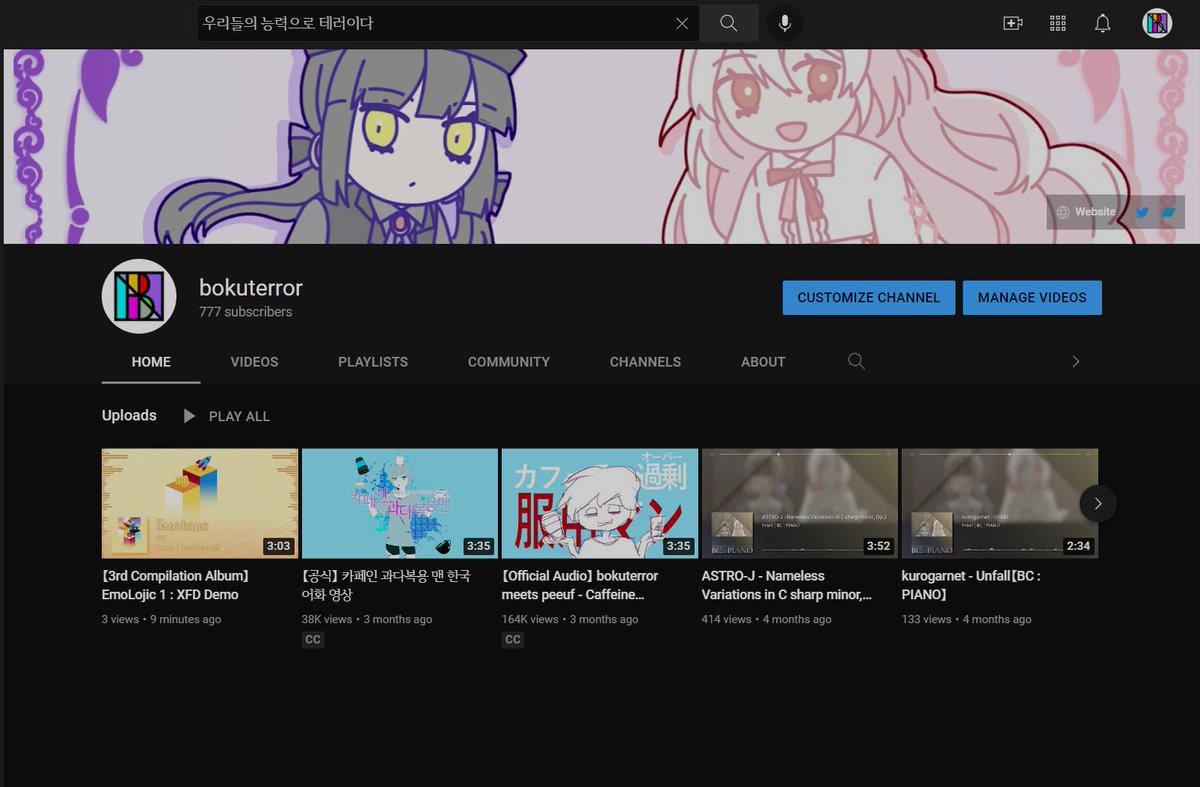
Task: Switch to the CHANNELS tab
Action: [645, 361]
